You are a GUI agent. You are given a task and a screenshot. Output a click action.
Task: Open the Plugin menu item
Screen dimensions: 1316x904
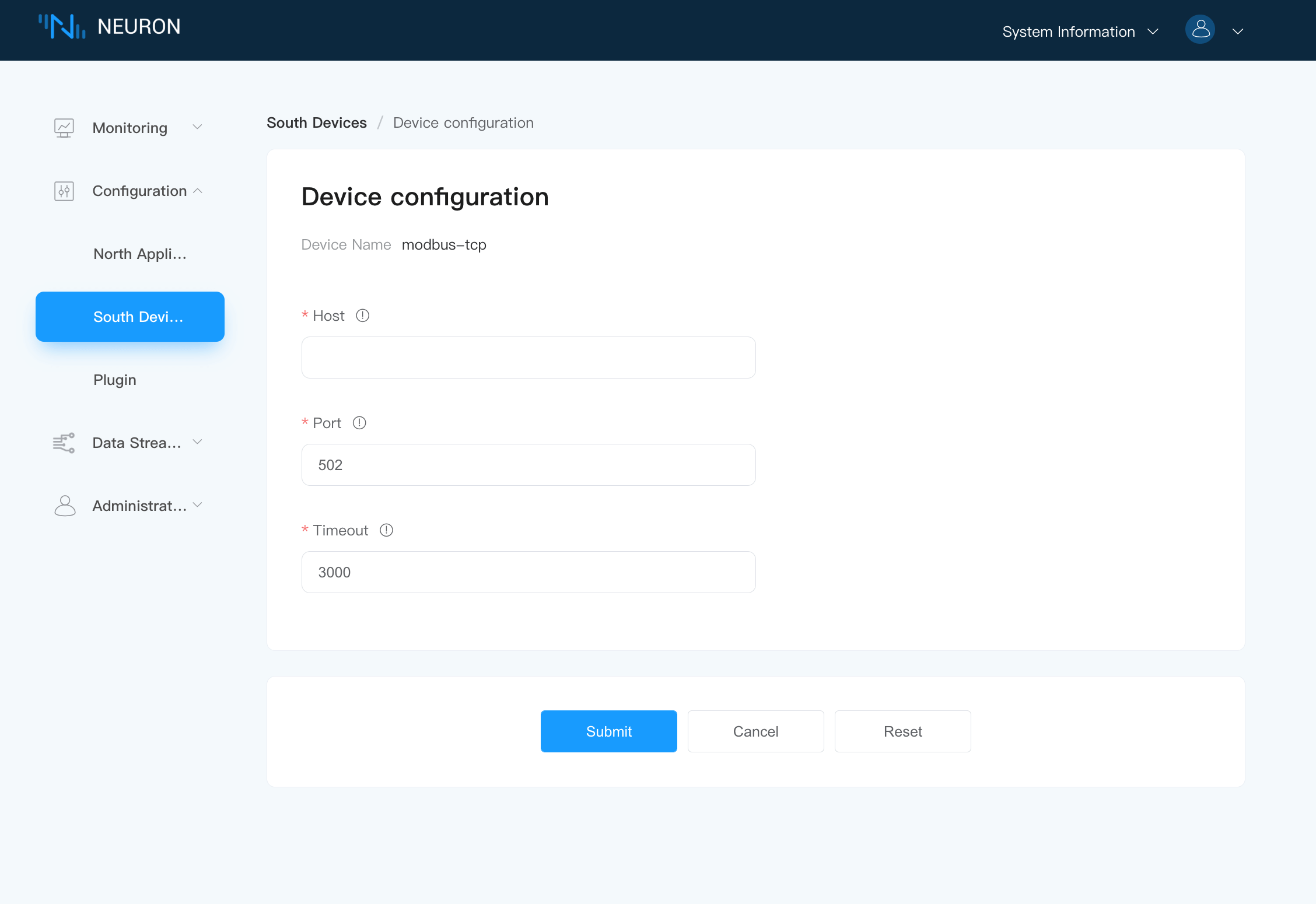coord(115,380)
